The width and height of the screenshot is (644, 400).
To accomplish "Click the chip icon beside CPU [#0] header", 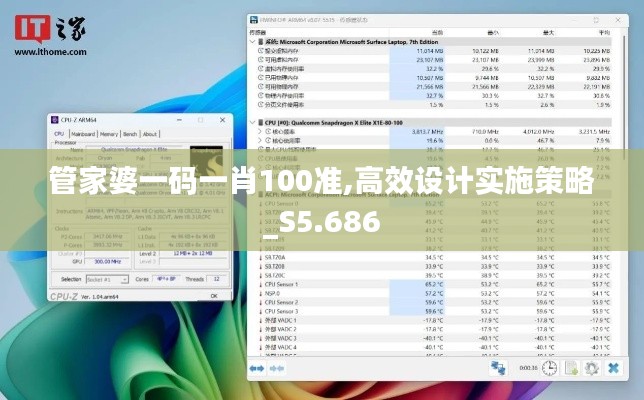I will (x=261, y=122).
